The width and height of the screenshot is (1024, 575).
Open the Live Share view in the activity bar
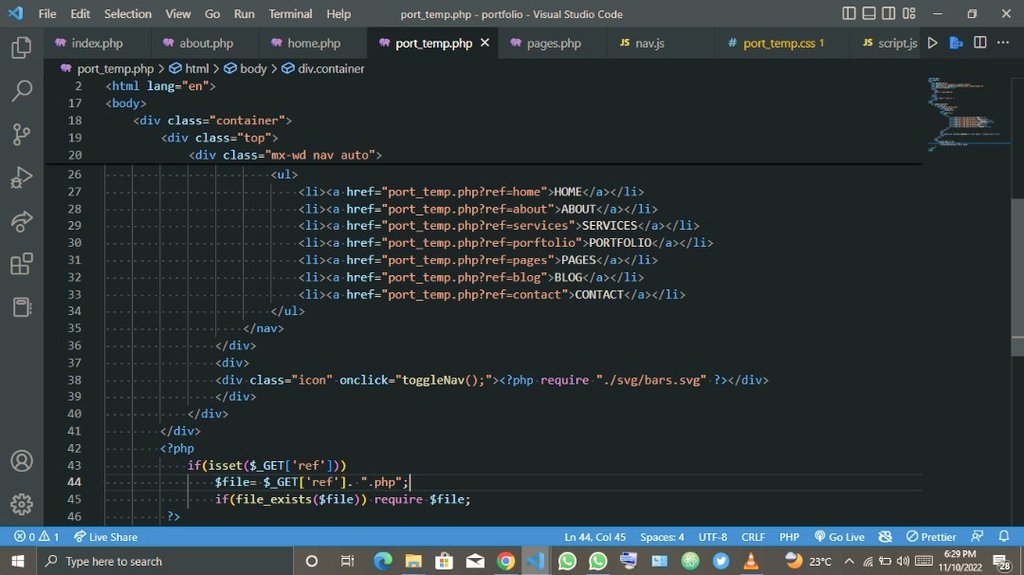click(x=22, y=222)
